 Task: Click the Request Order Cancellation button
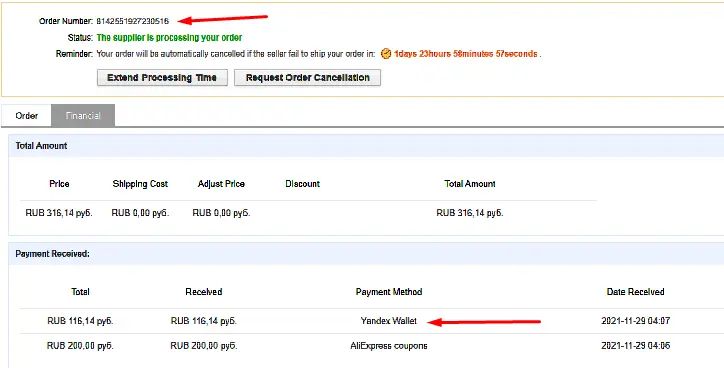click(x=308, y=78)
